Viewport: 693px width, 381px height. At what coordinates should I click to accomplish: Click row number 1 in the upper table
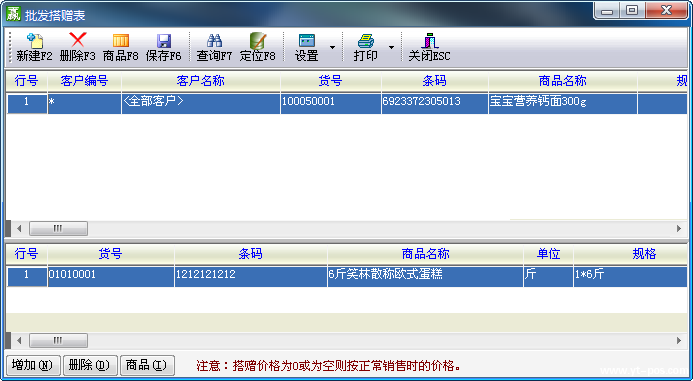coord(27,103)
